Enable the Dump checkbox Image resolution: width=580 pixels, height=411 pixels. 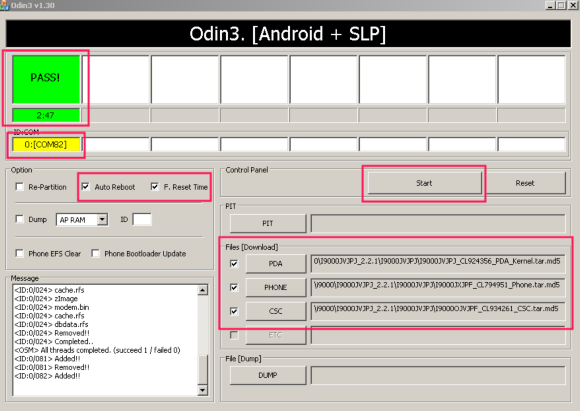coord(19,219)
